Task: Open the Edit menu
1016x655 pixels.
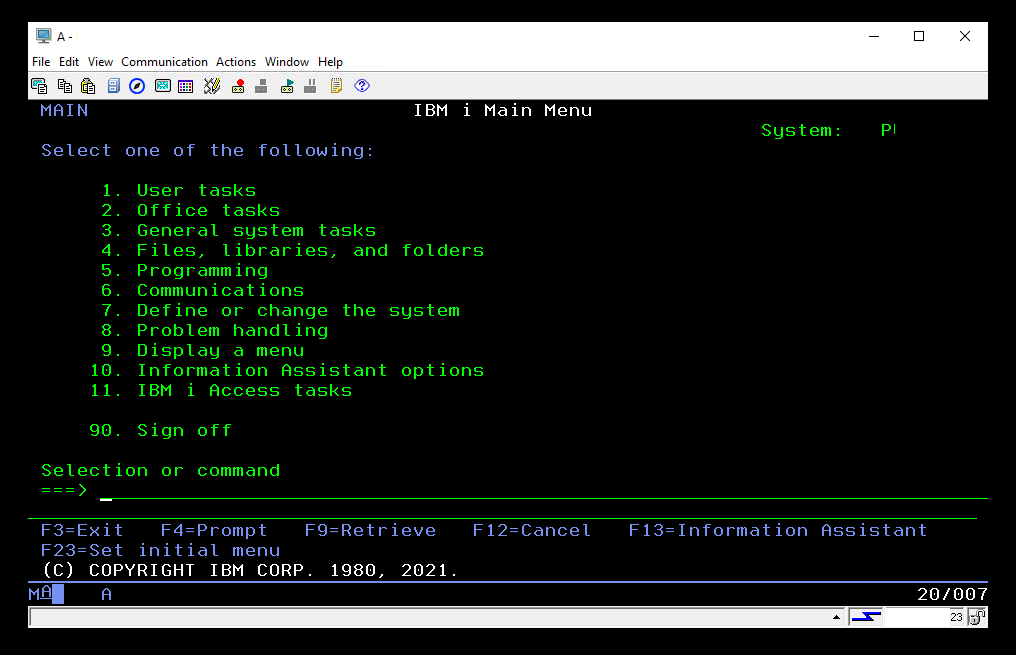Action: coord(69,62)
